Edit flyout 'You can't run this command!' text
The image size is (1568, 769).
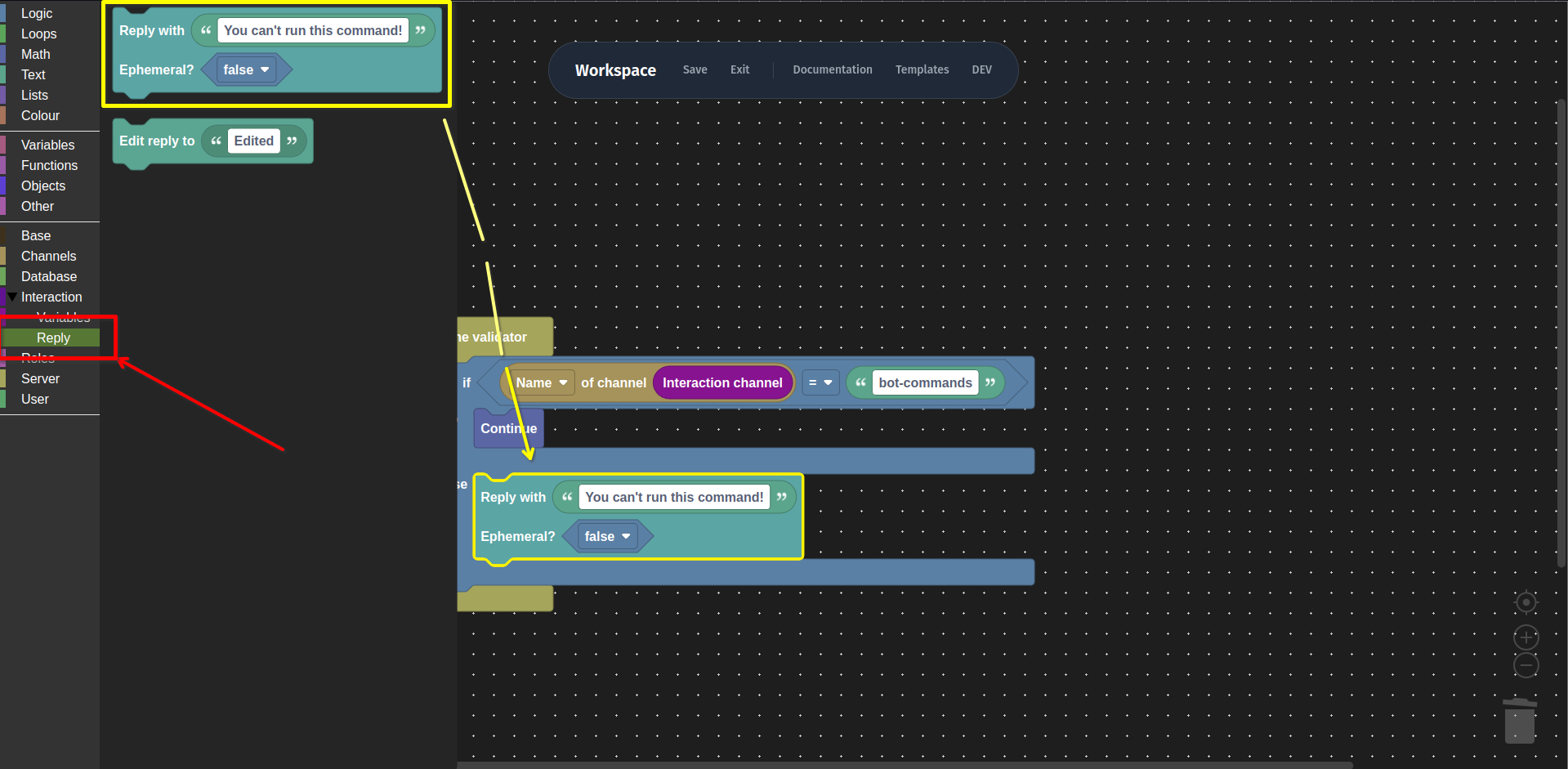pos(313,30)
